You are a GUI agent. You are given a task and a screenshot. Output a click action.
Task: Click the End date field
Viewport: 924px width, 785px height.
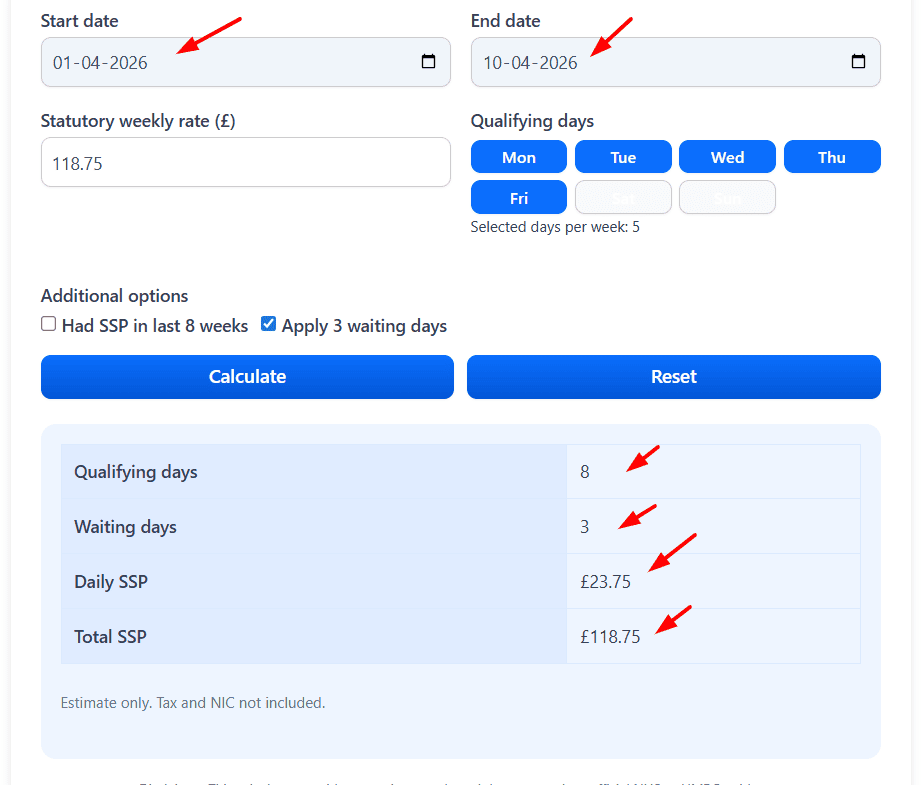coord(660,62)
